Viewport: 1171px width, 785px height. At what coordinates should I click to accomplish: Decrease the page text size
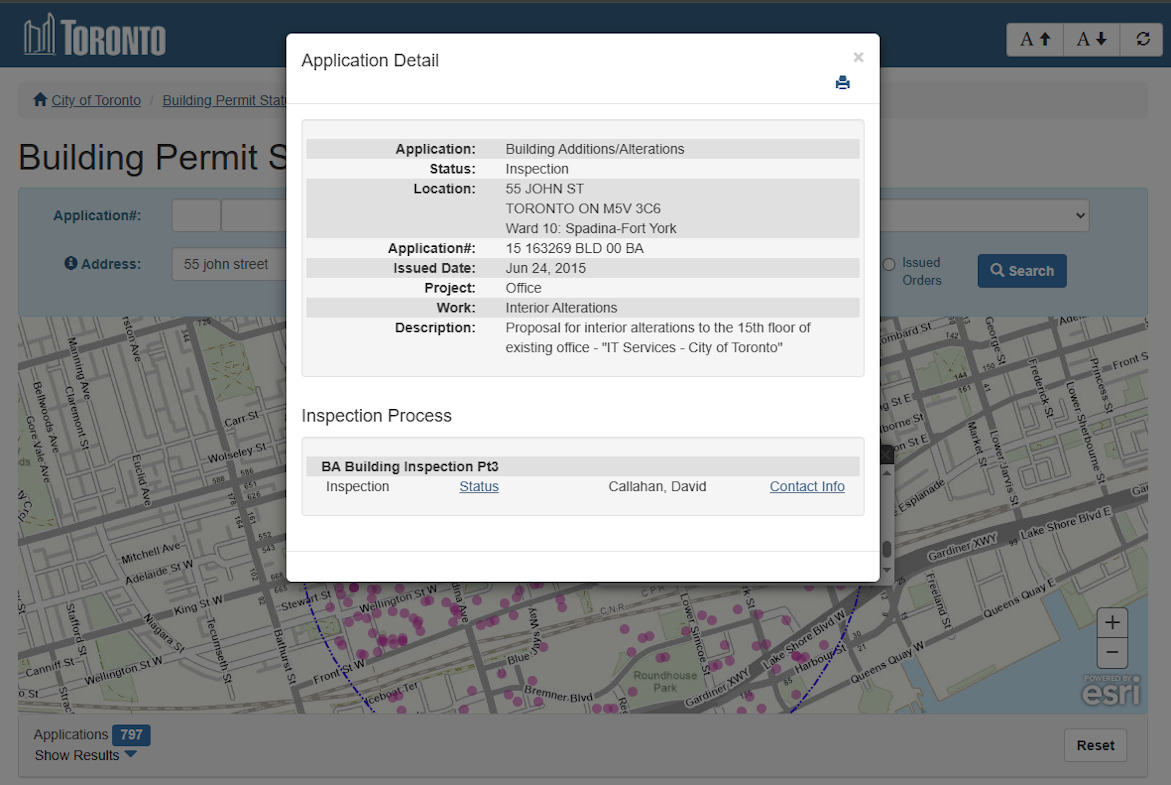click(1091, 40)
